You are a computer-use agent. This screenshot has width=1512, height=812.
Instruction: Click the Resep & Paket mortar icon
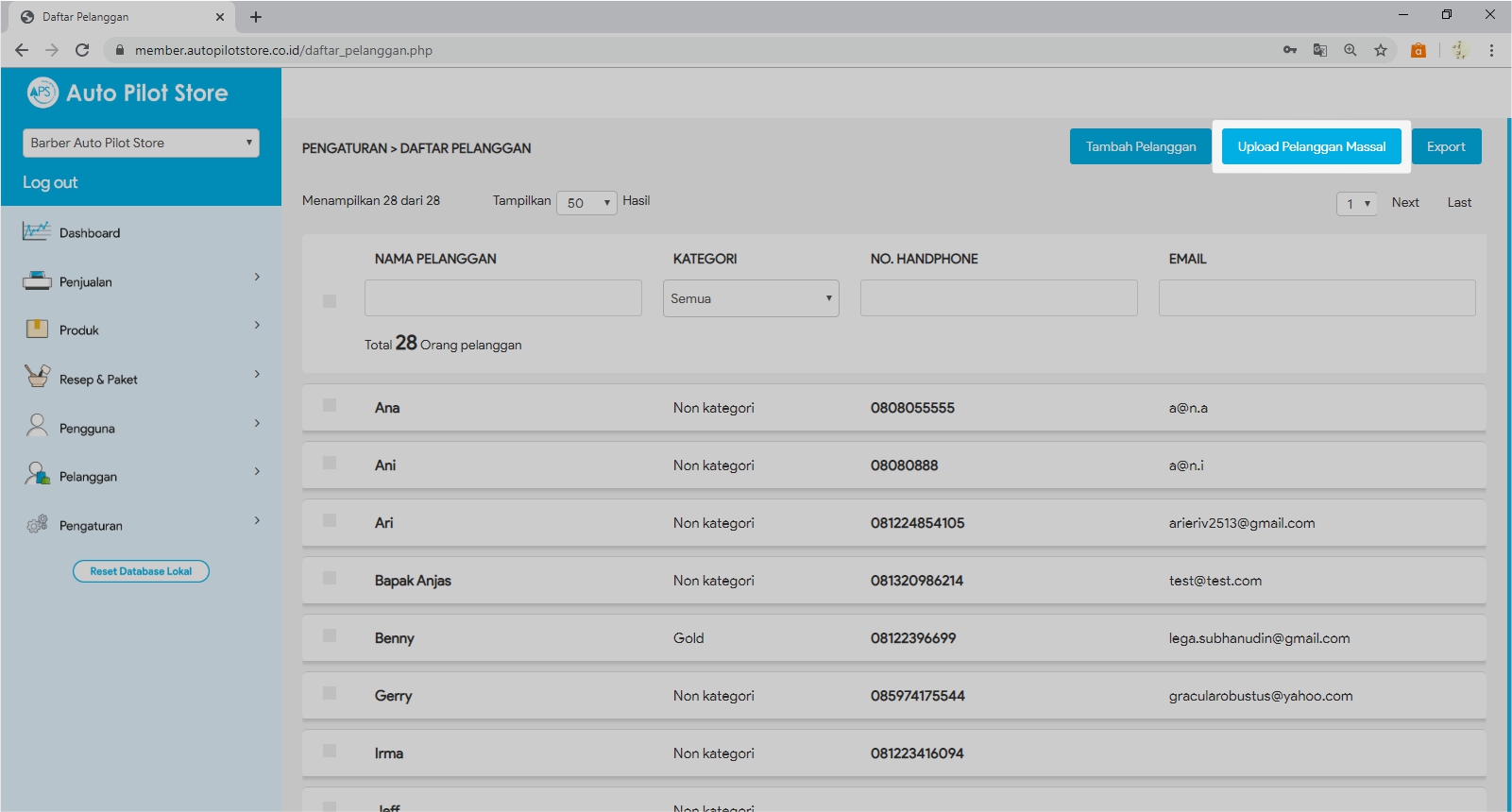tap(37, 377)
